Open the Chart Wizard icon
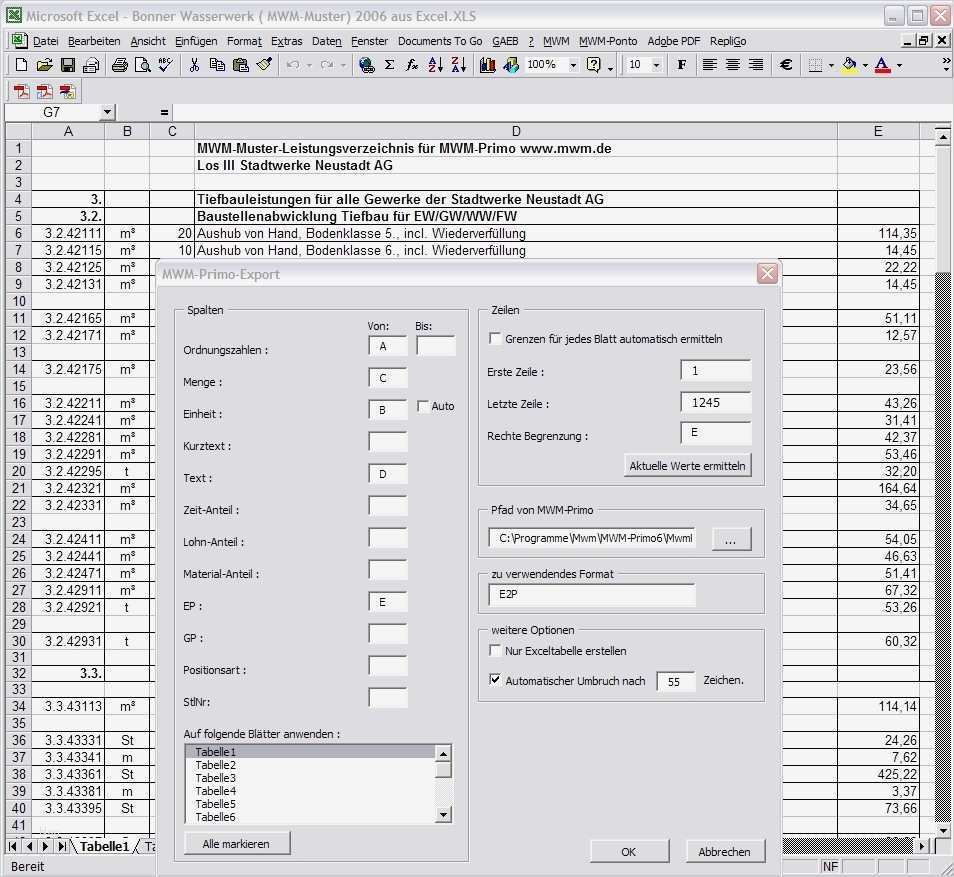Viewport: 954px width, 877px height. (x=487, y=65)
